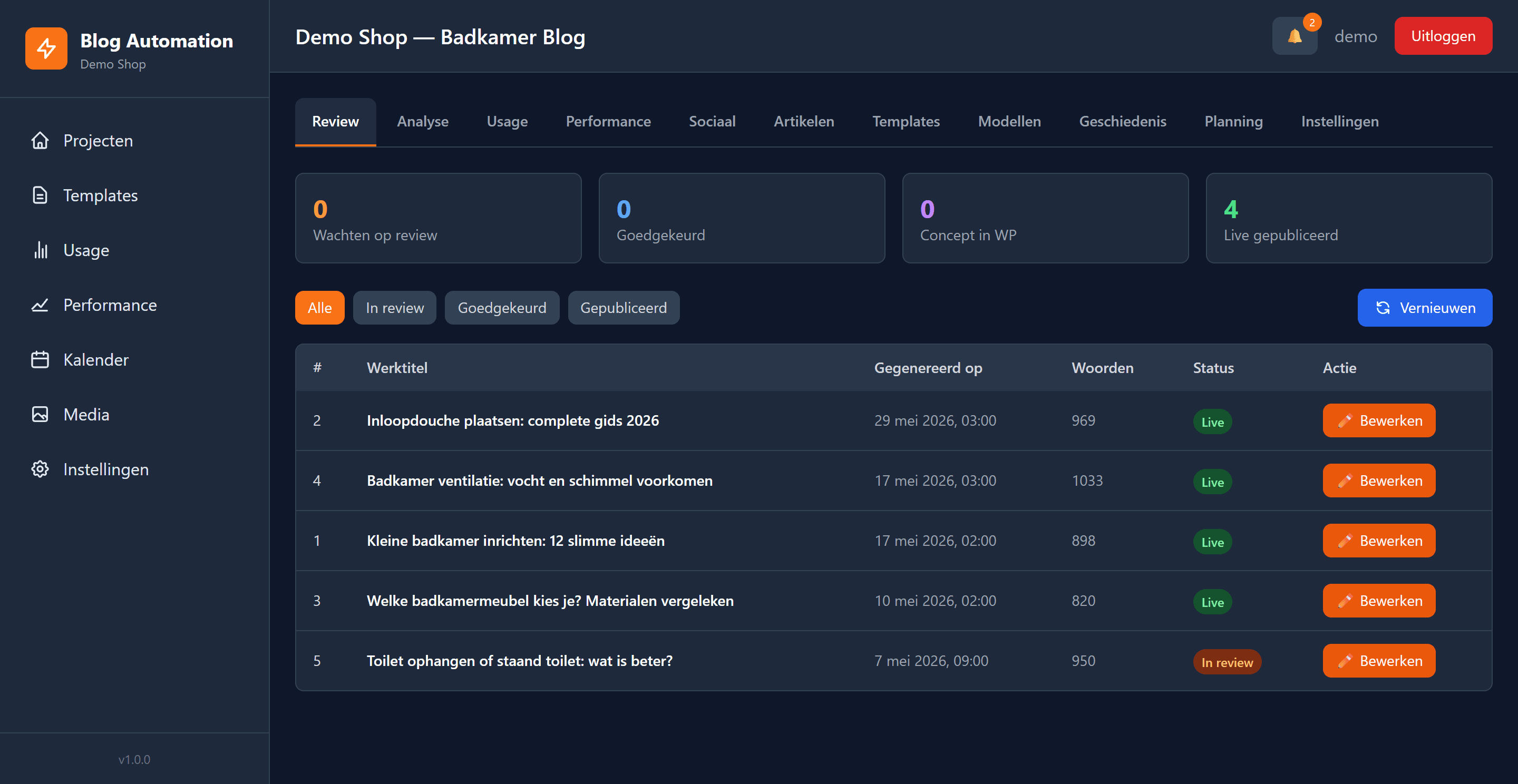Open the Geschiedenis tab

[x=1122, y=121]
